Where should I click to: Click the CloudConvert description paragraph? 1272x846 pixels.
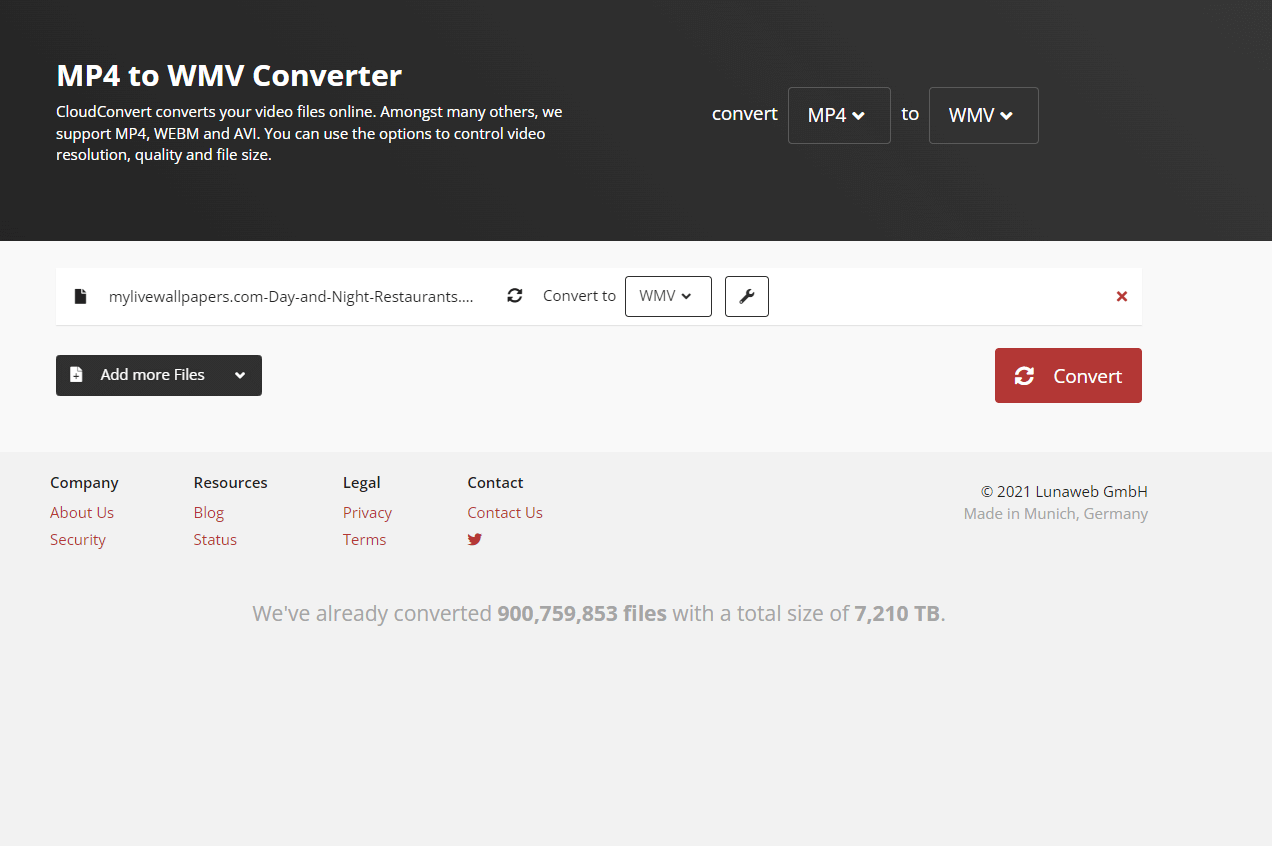pos(309,133)
